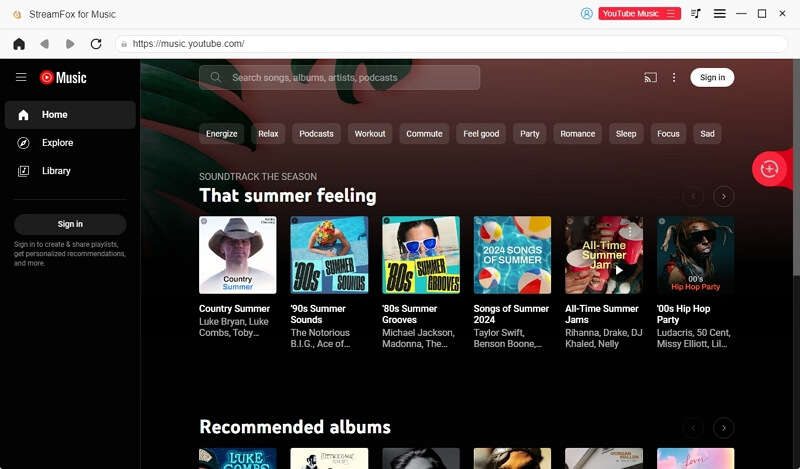
Task: Select the Relax mood chip
Action: click(x=268, y=134)
